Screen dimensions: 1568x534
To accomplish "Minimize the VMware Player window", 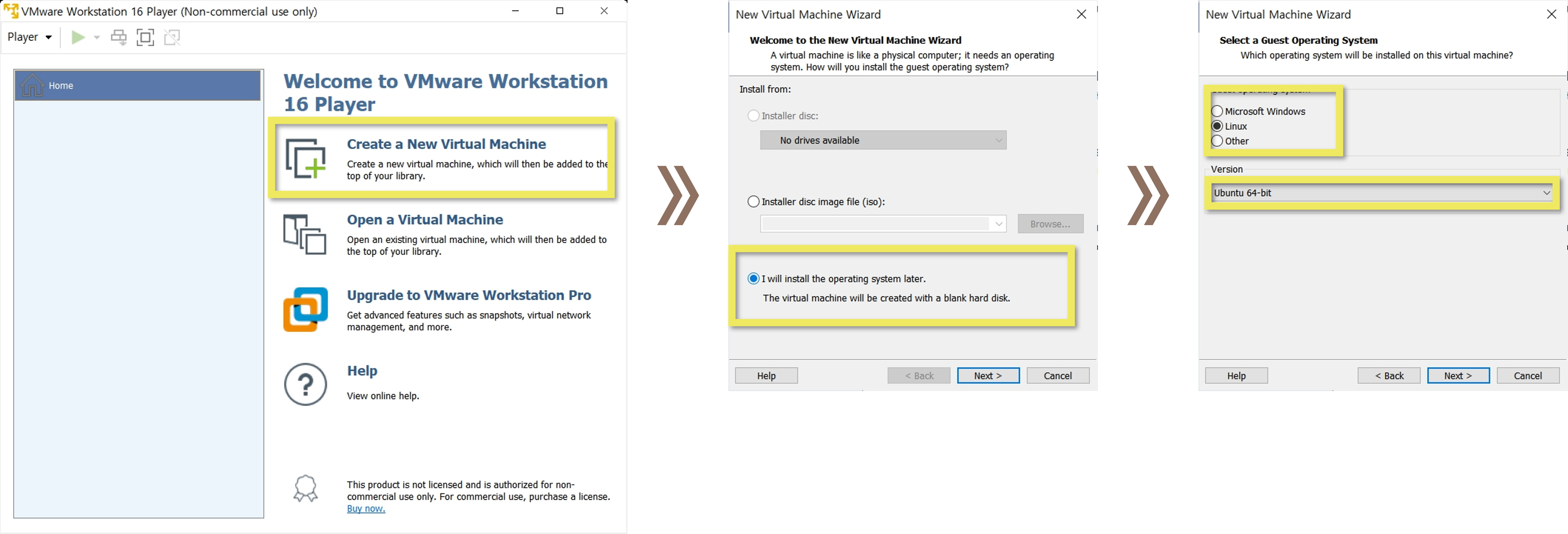I will coord(516,11).
